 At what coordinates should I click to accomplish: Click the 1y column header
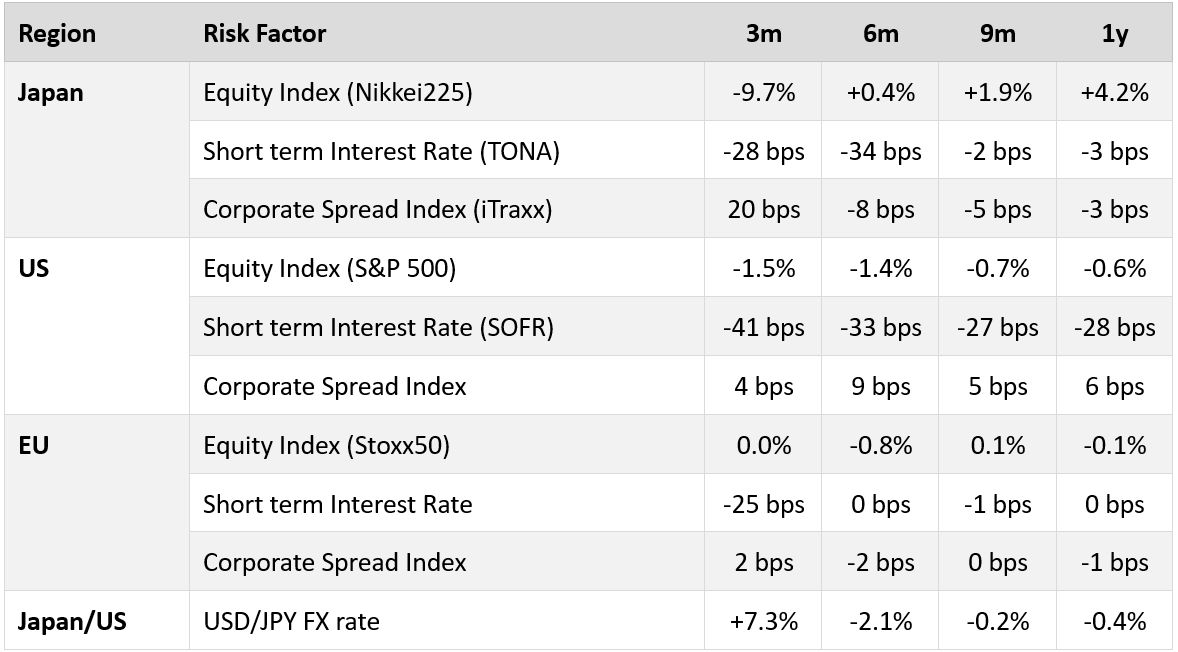tap(1114, 34)
